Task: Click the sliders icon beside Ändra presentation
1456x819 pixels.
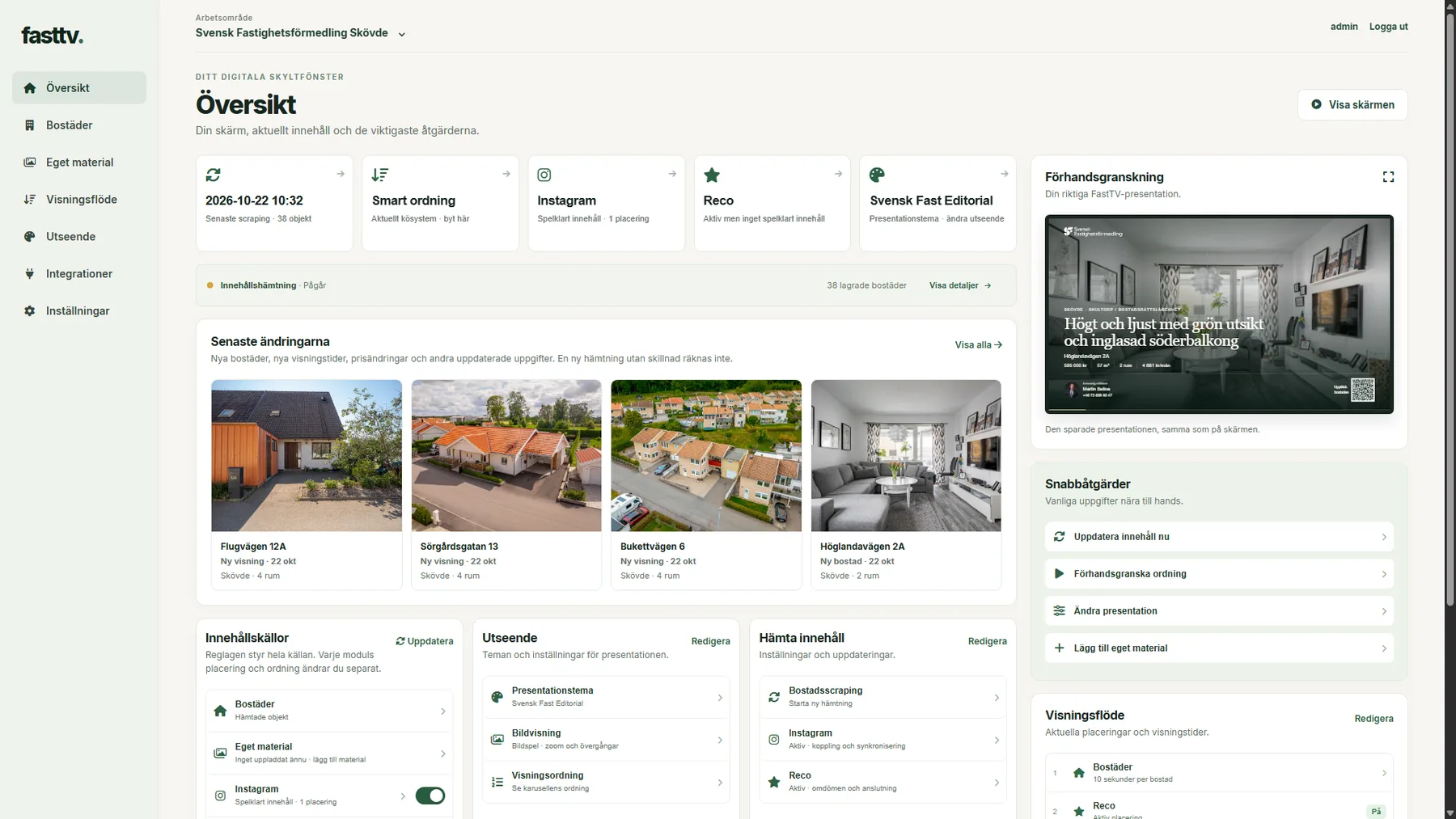Action: point(1059,611)
